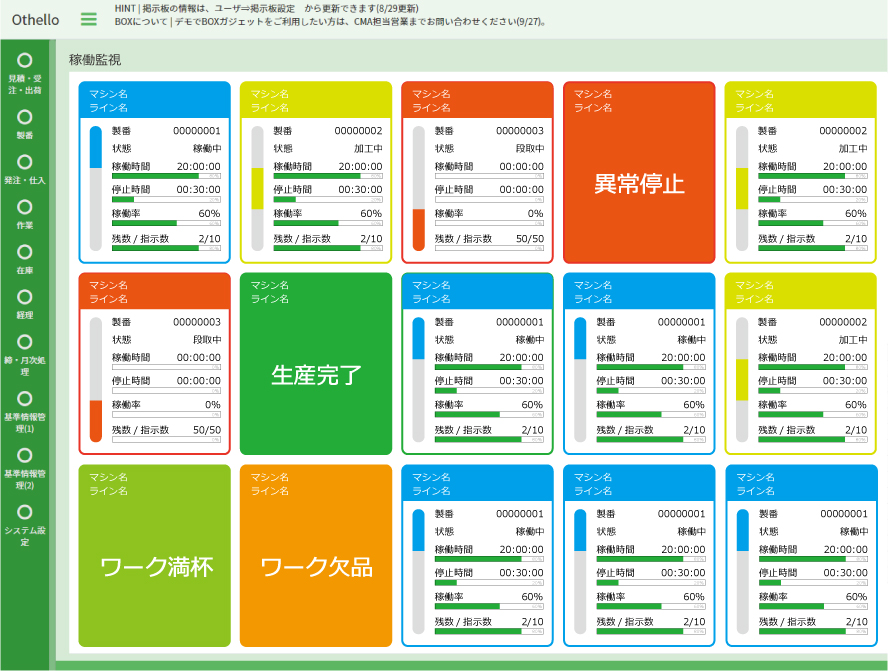Image resolution: width=888 pixels, height=671 pixels.
Task: Click the HINT bulletin board notice text
Action: coord(266,8)
